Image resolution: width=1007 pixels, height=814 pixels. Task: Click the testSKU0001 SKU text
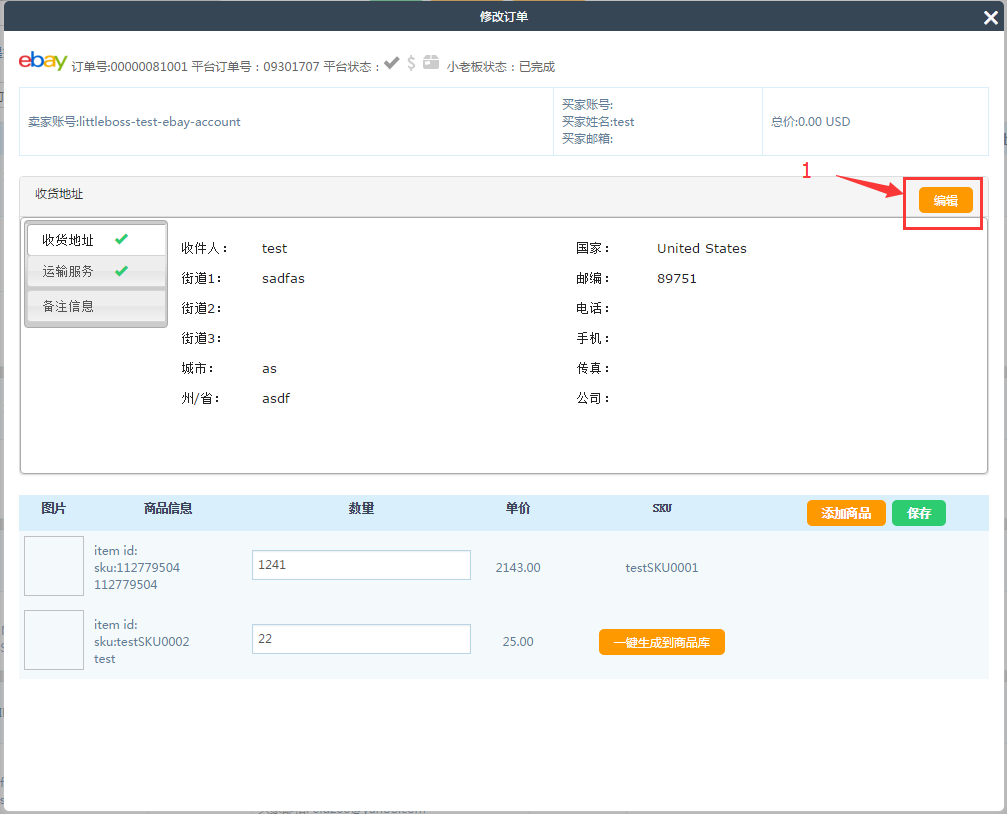[x=661, y=568]
